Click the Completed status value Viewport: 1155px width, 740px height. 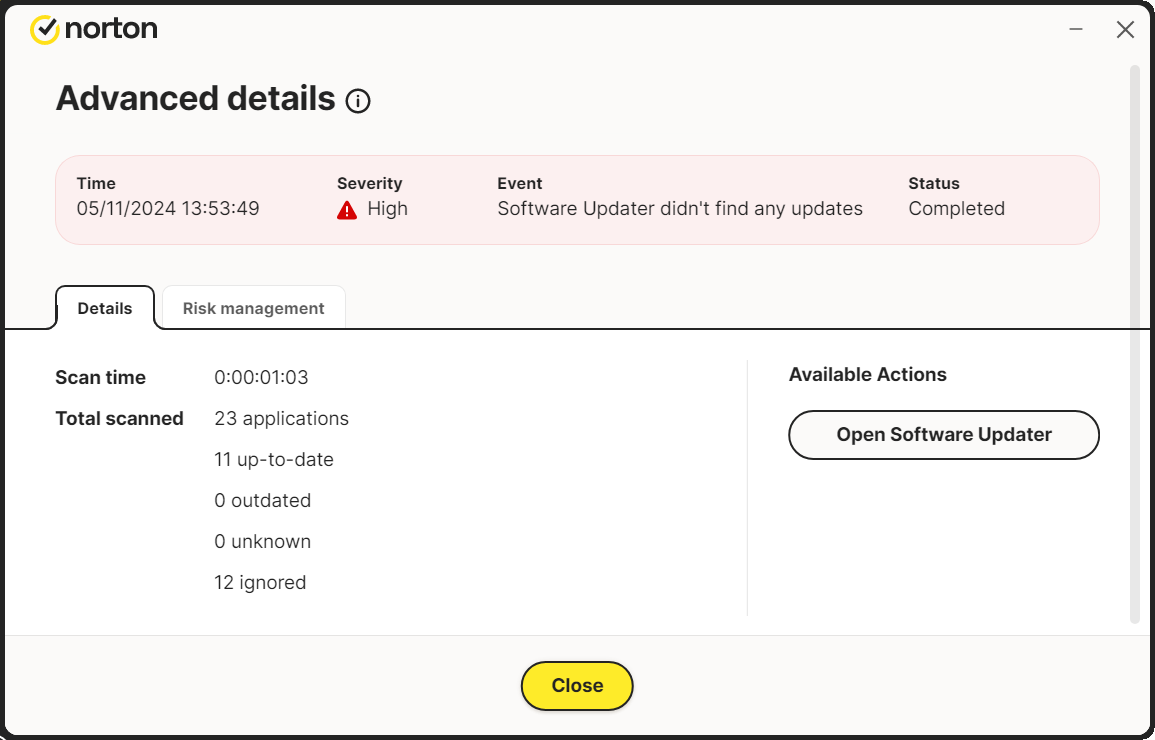[x=956, y=209]
